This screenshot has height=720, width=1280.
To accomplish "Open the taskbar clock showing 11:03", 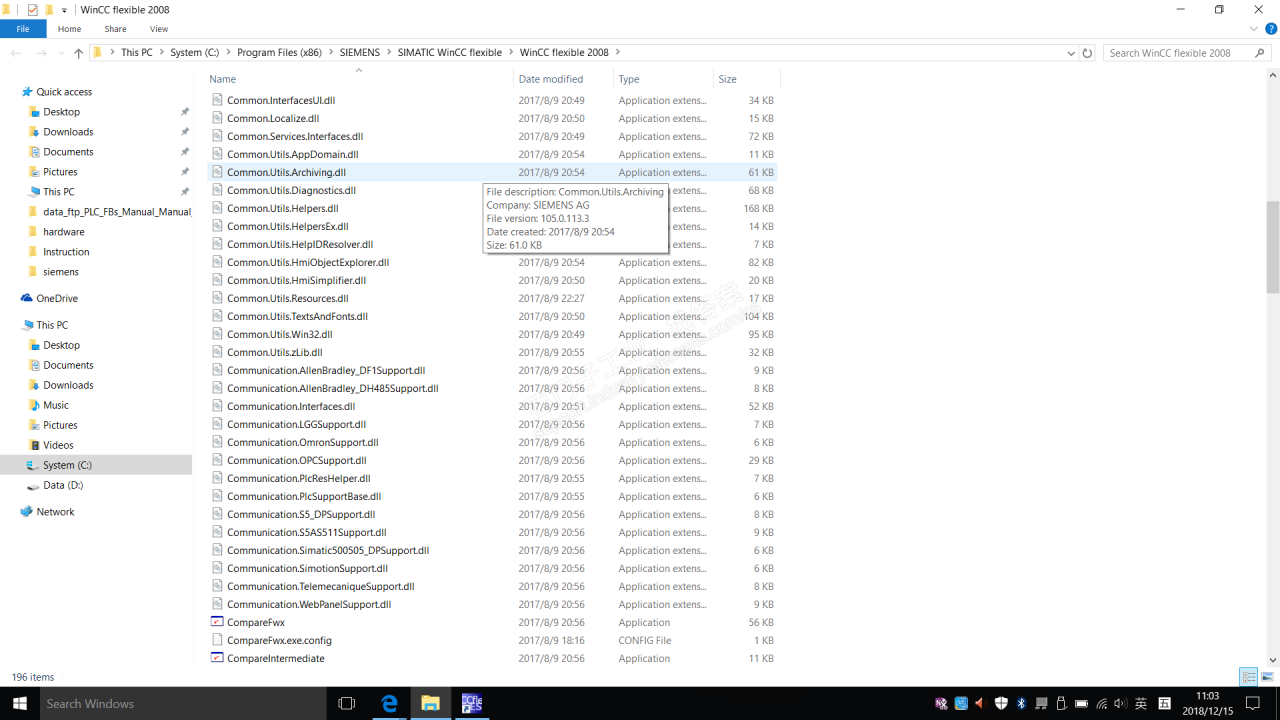I will pos(1208,703).
